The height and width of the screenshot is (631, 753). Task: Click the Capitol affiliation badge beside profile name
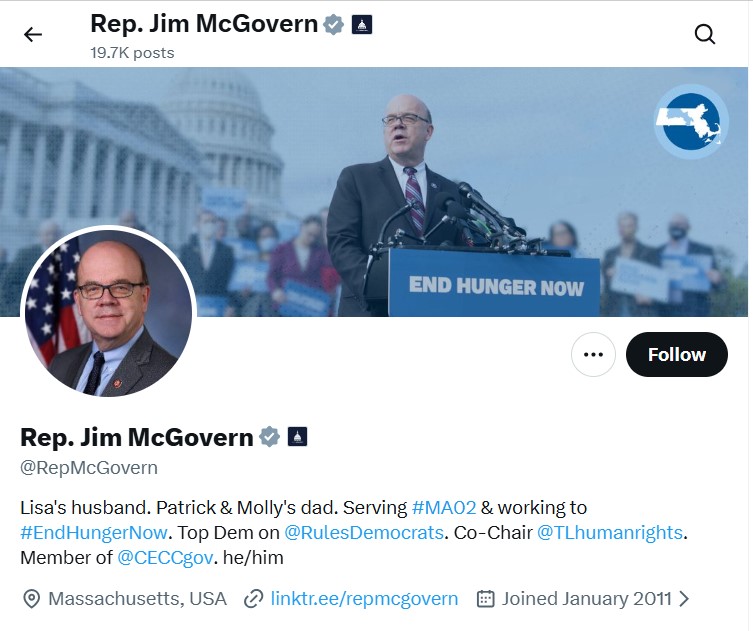[x=297, y=437]
